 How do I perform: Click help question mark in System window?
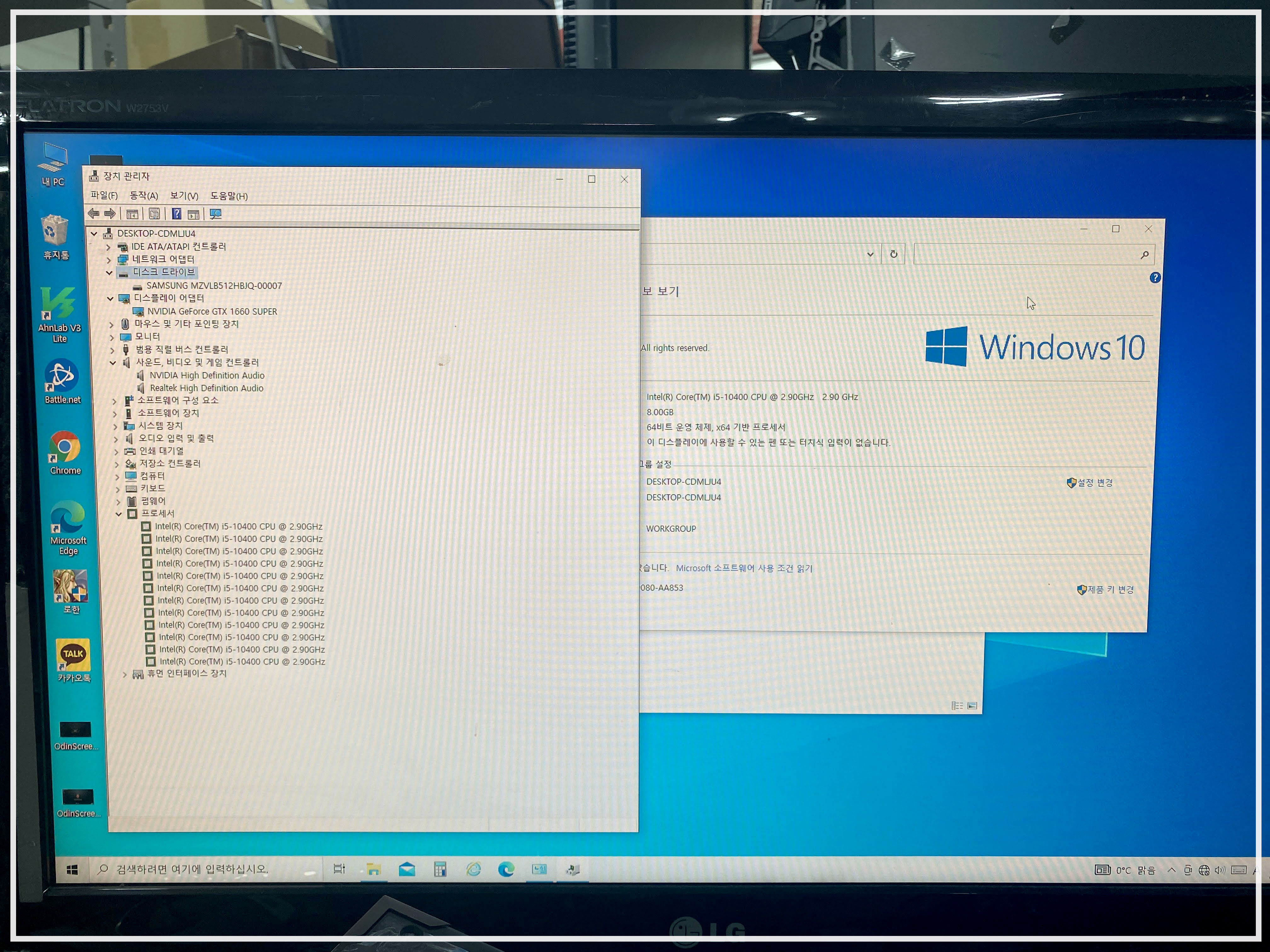[x=1155, y=278]
